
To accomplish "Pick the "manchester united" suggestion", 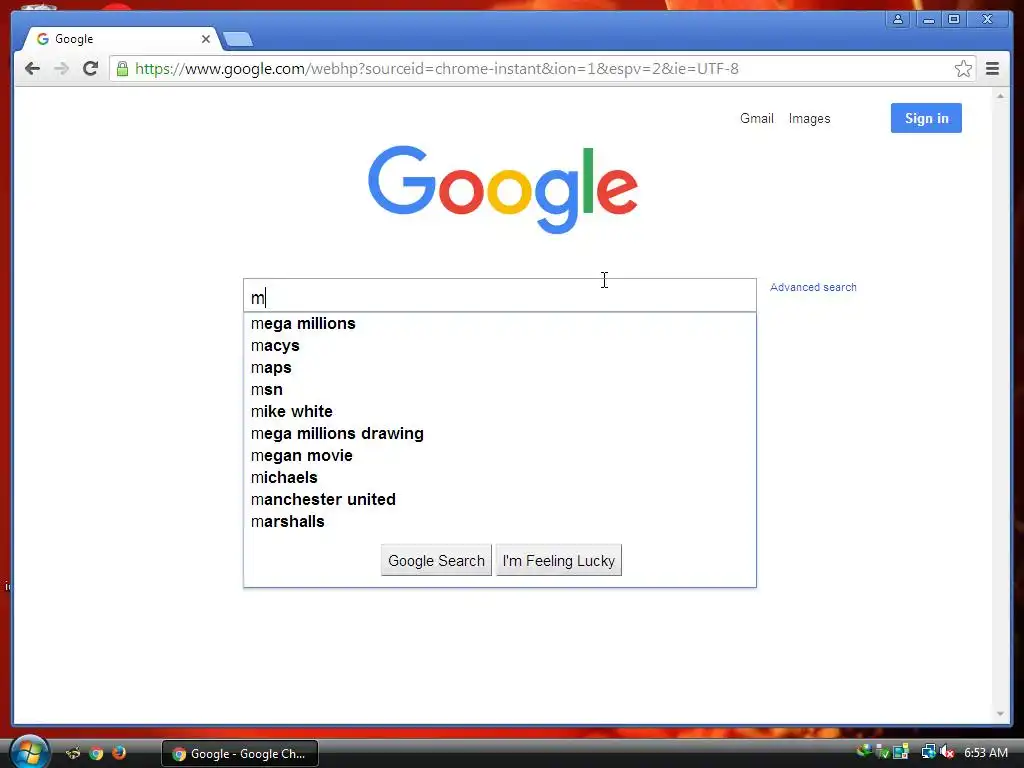I will [x=500, y=500].
